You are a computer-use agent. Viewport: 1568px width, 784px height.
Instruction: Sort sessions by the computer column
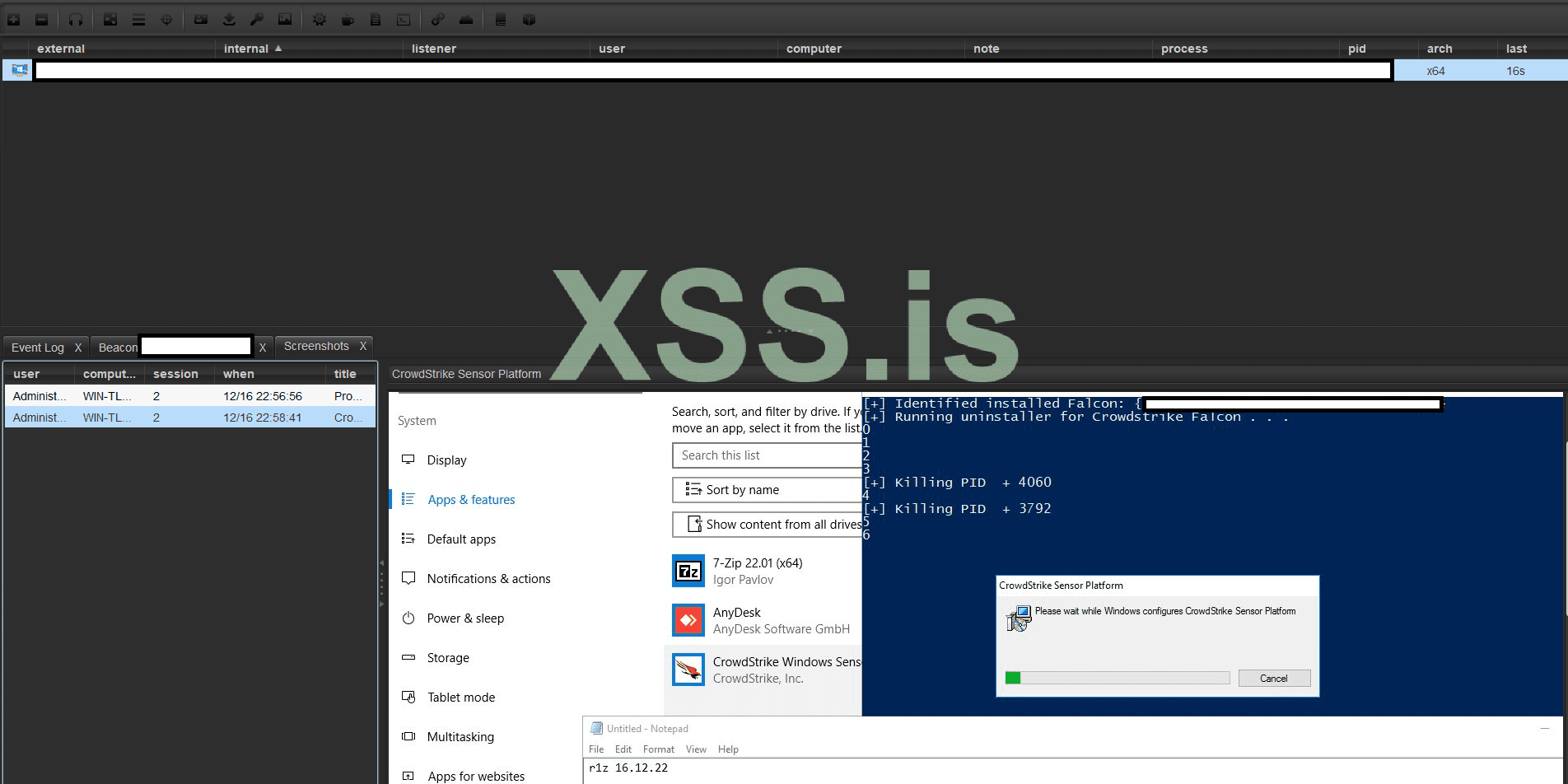870,49
